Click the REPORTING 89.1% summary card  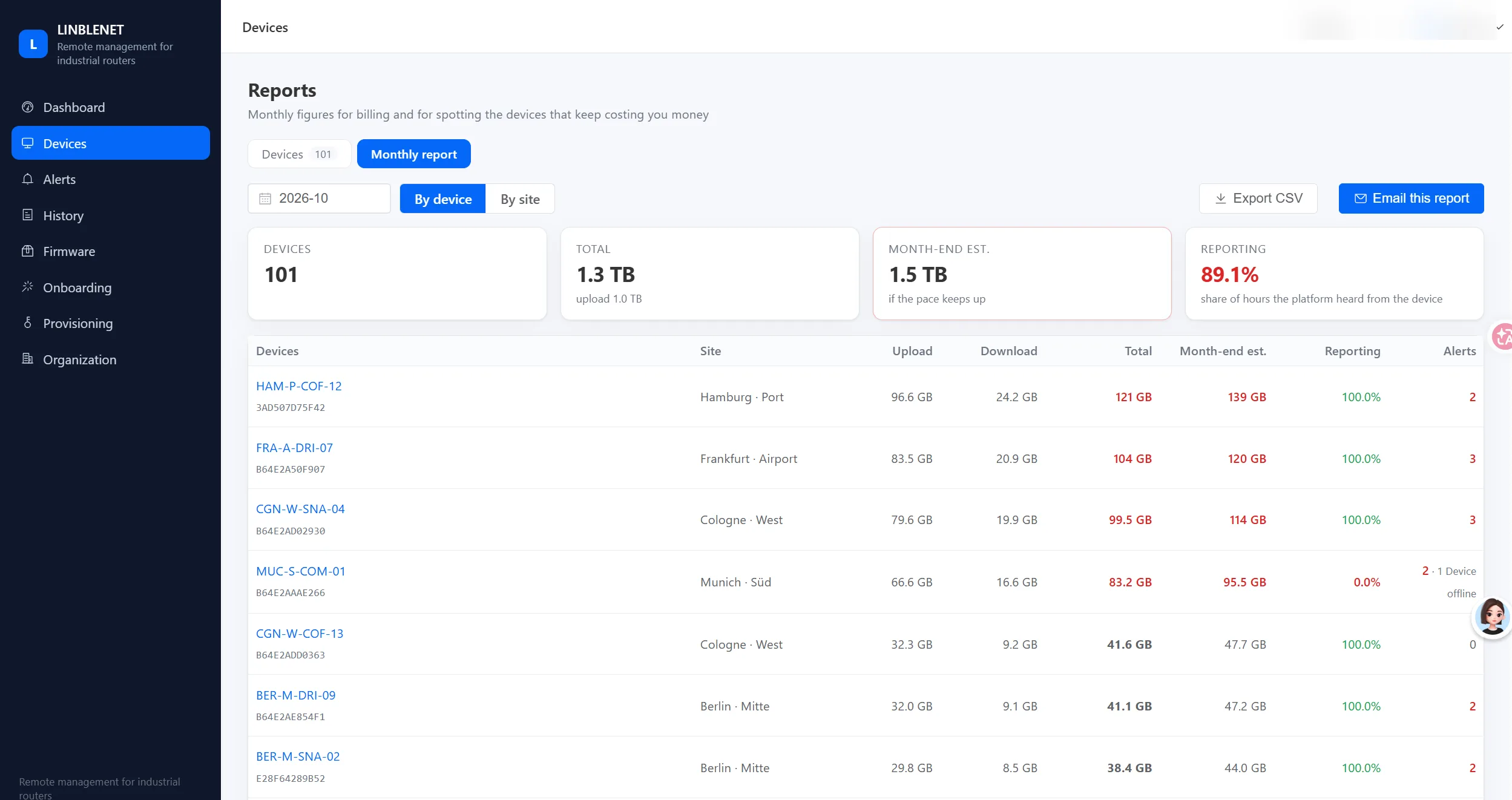[1334, 274]
